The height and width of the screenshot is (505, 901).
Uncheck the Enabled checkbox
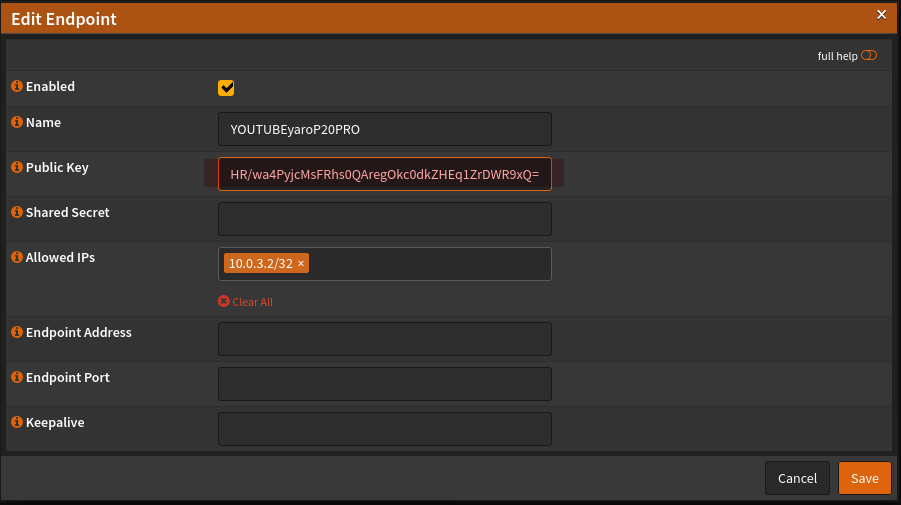coord(226,88)
